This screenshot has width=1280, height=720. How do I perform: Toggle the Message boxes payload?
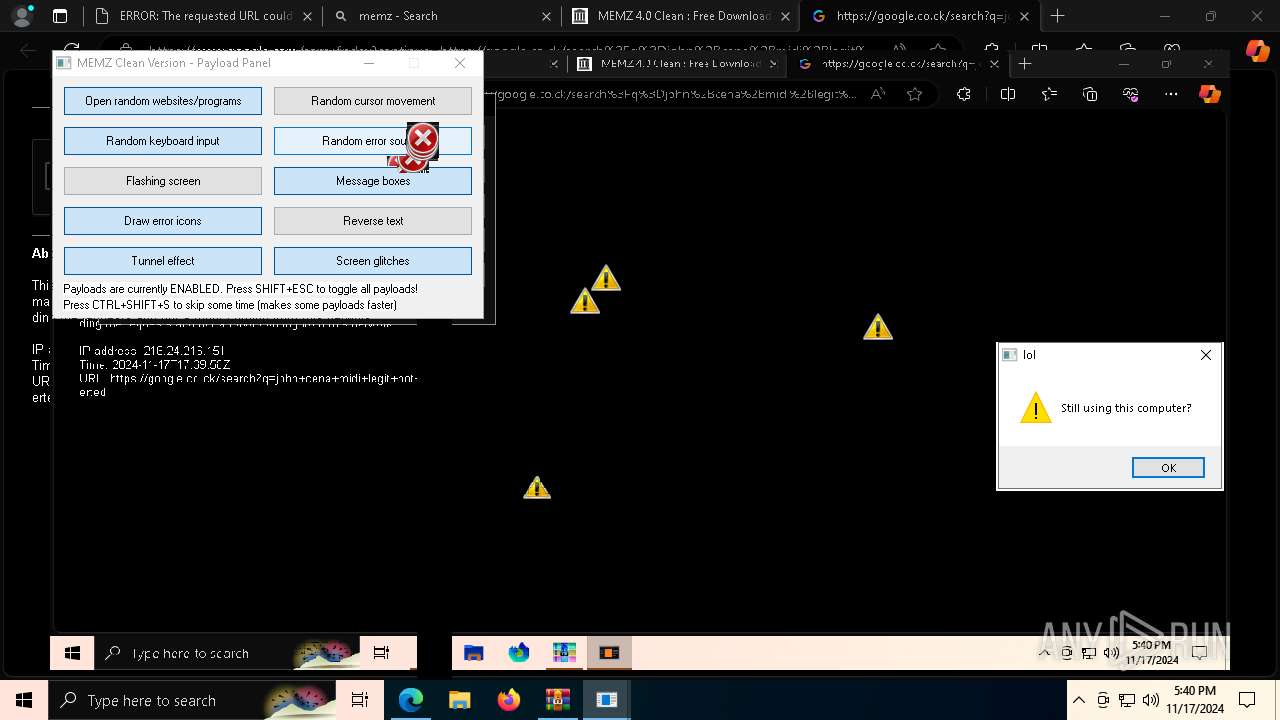click(x=373, y=181)
